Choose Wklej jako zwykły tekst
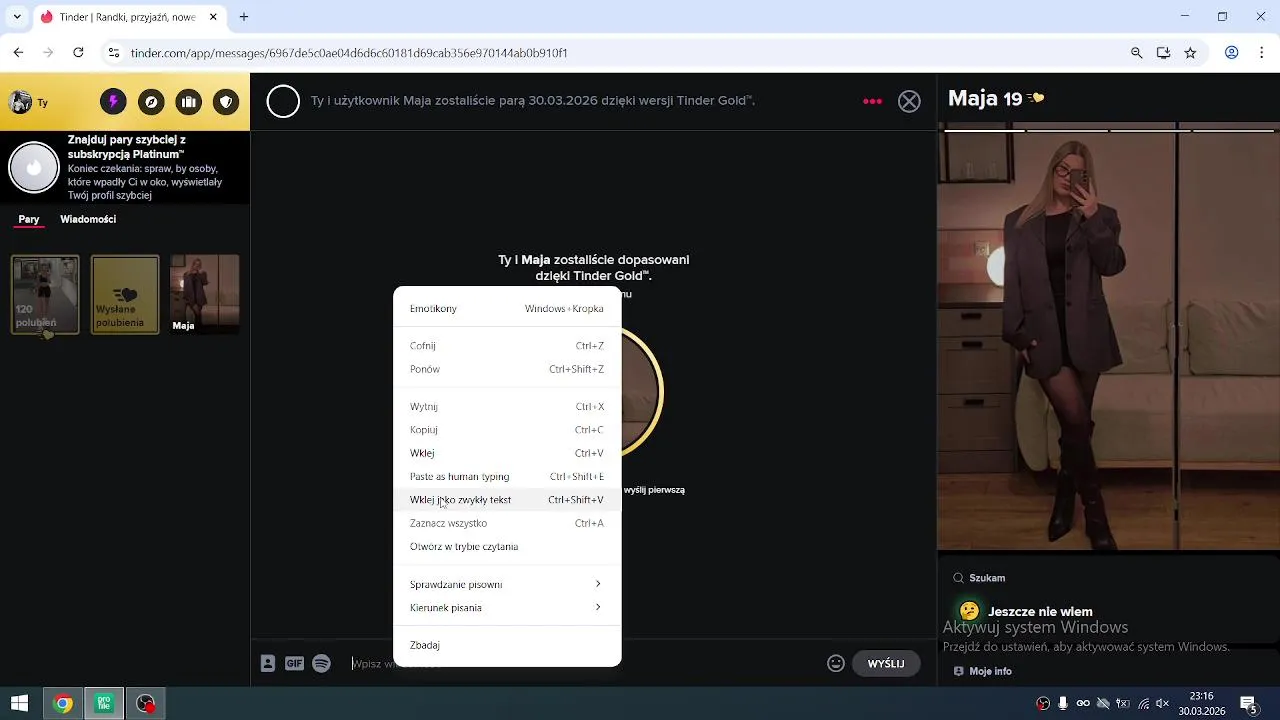Image resolution: width=1280 pixels, height=720 pixels. pyautogui.click(x=507, y=499)
